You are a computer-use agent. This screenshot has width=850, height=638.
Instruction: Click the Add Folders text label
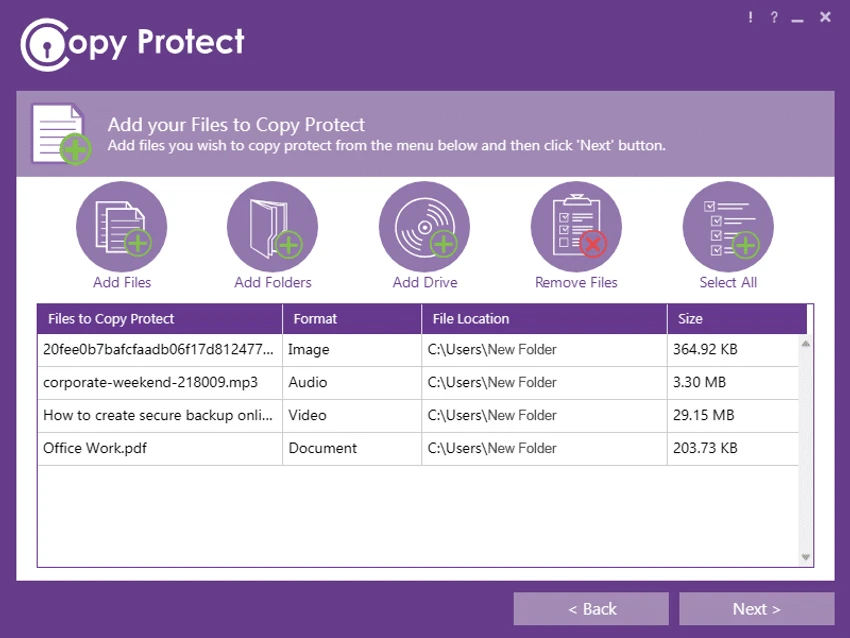coord(273,282)
